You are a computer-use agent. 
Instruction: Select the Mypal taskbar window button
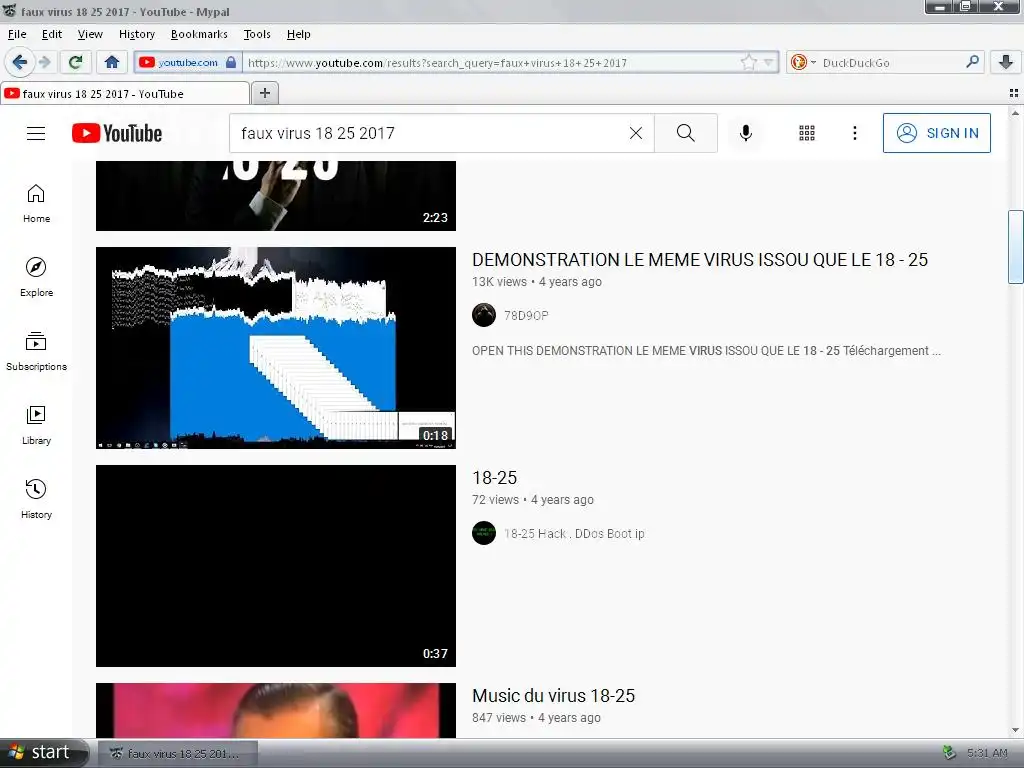[x=178, y=754]
